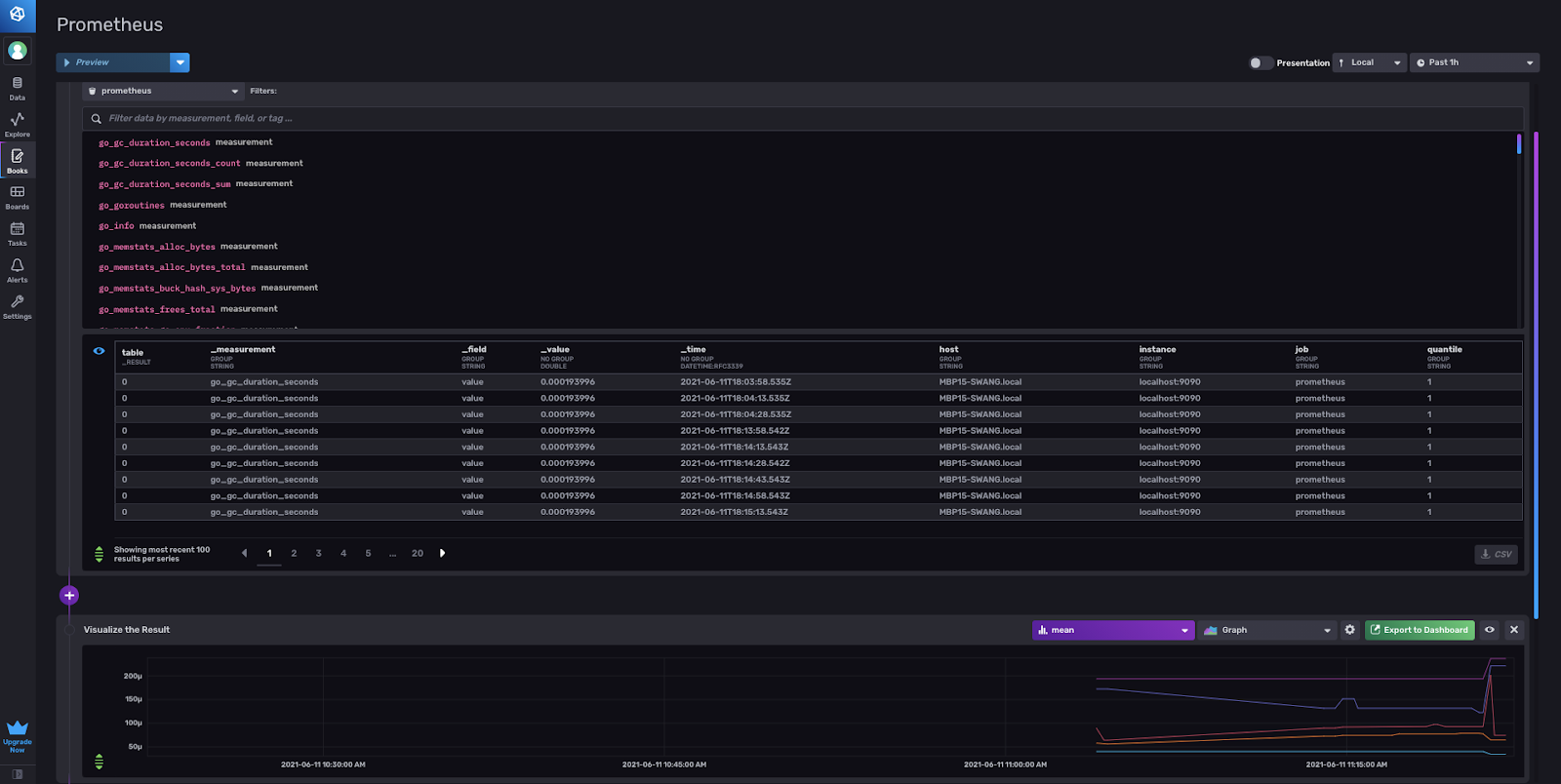The image size is (1561, 784).
Task: Toggle visibility eye of the table panel
Action: coord(99,351)
